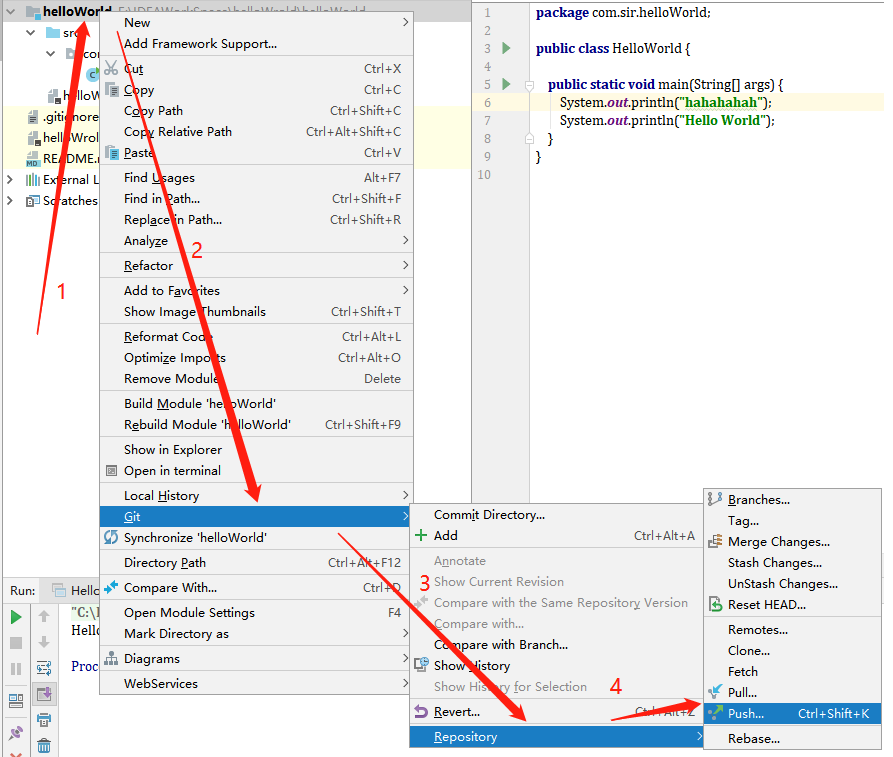Open the New submenu
This screenshot has height=757, width=893.
click(256, 22)
